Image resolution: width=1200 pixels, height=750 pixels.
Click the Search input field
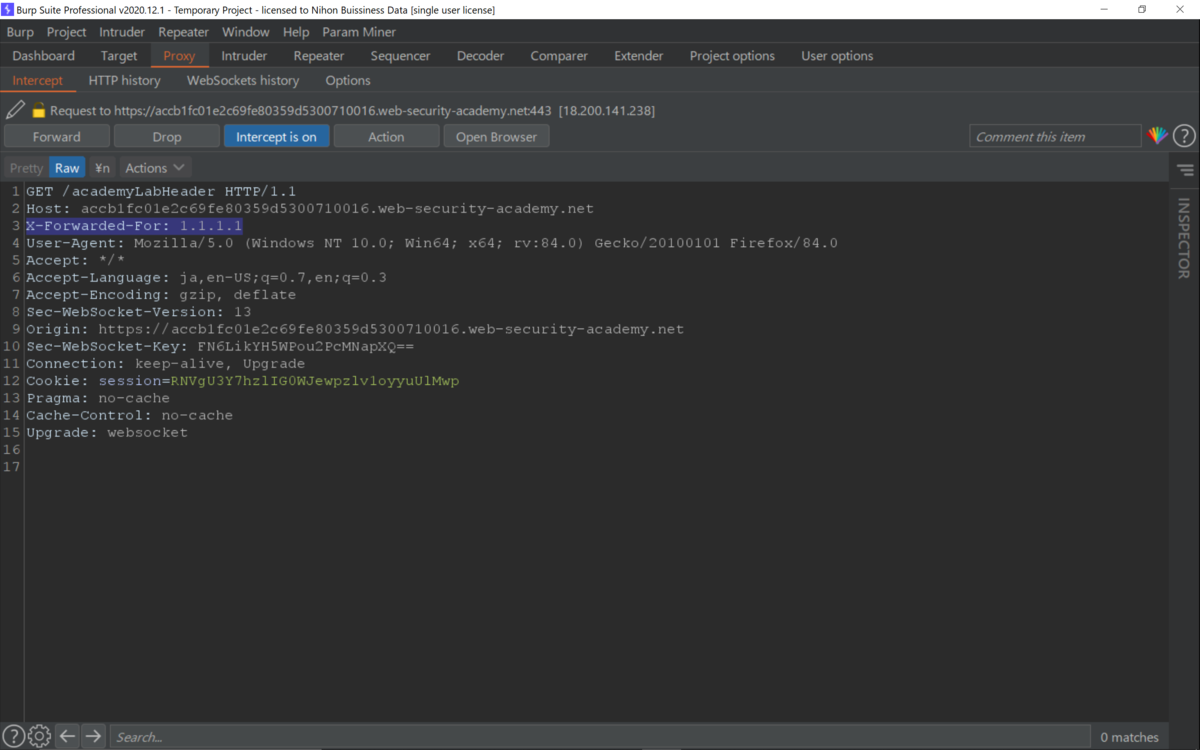coord(599,737)
